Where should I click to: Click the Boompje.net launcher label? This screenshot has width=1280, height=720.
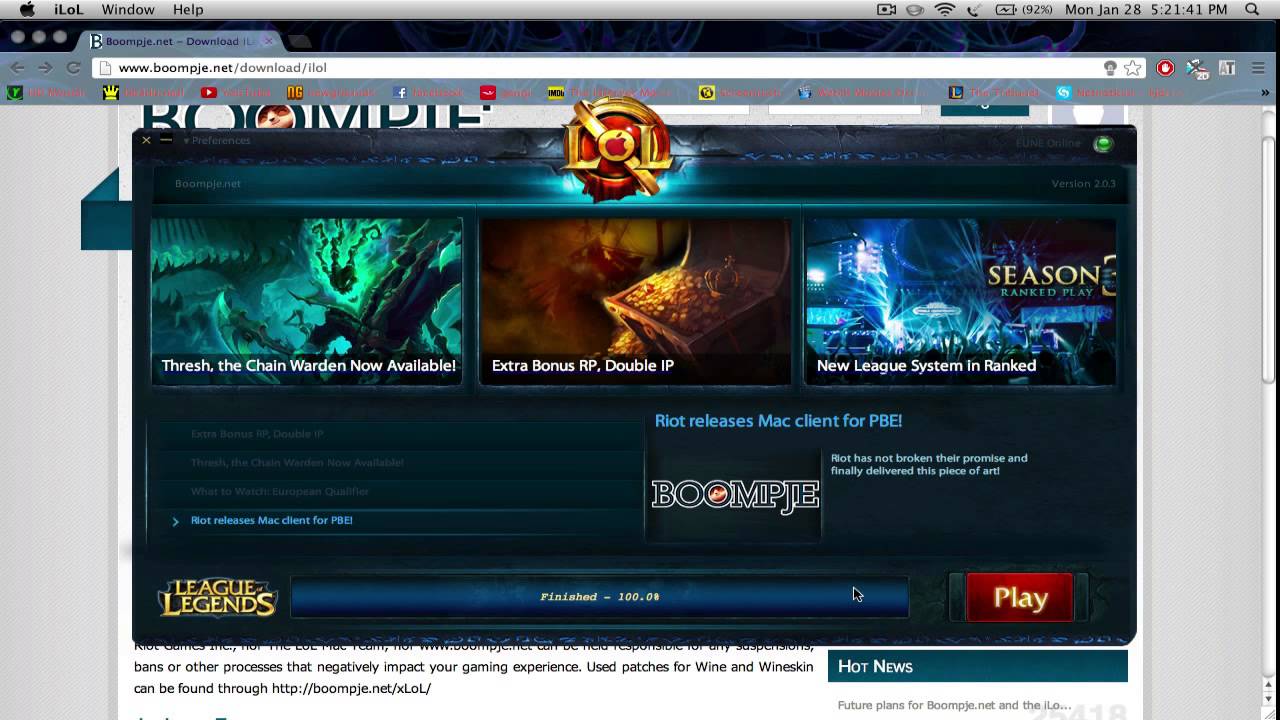click(208, 184)
